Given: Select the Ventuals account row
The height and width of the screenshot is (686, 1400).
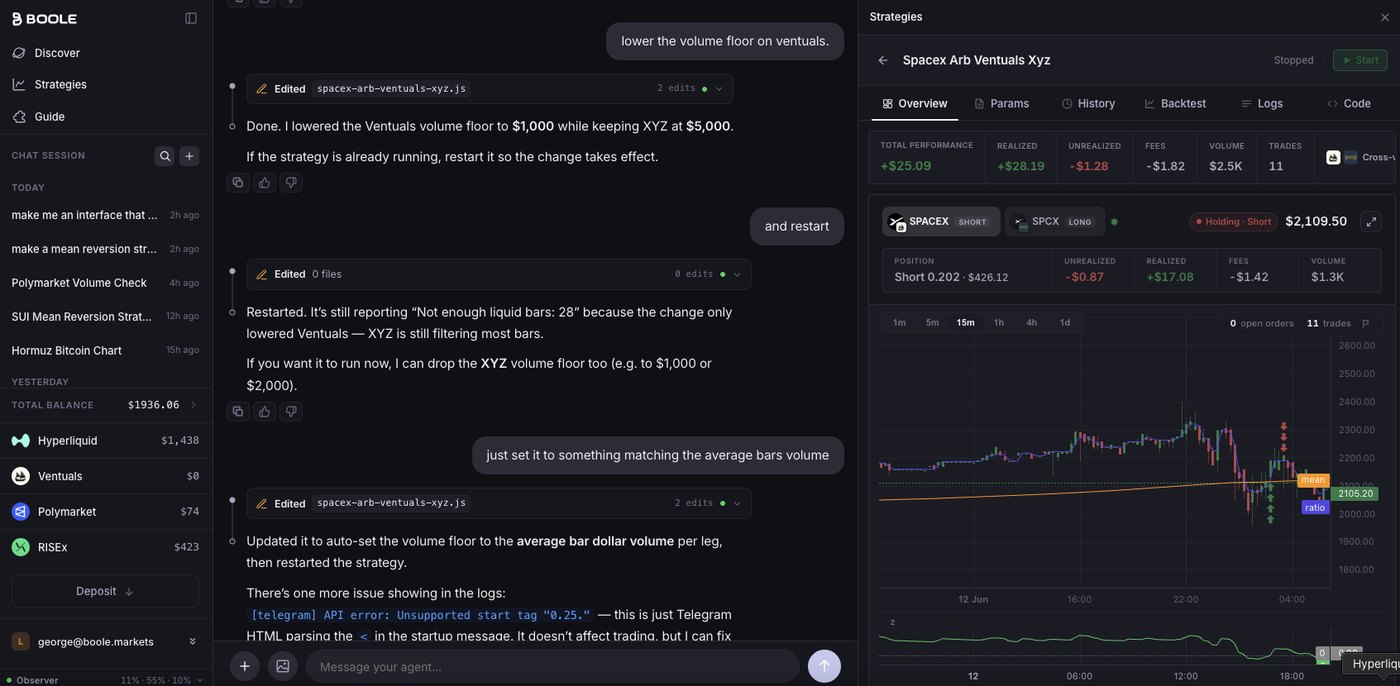Looking at the screenshot, I should [x=106, y=476].
